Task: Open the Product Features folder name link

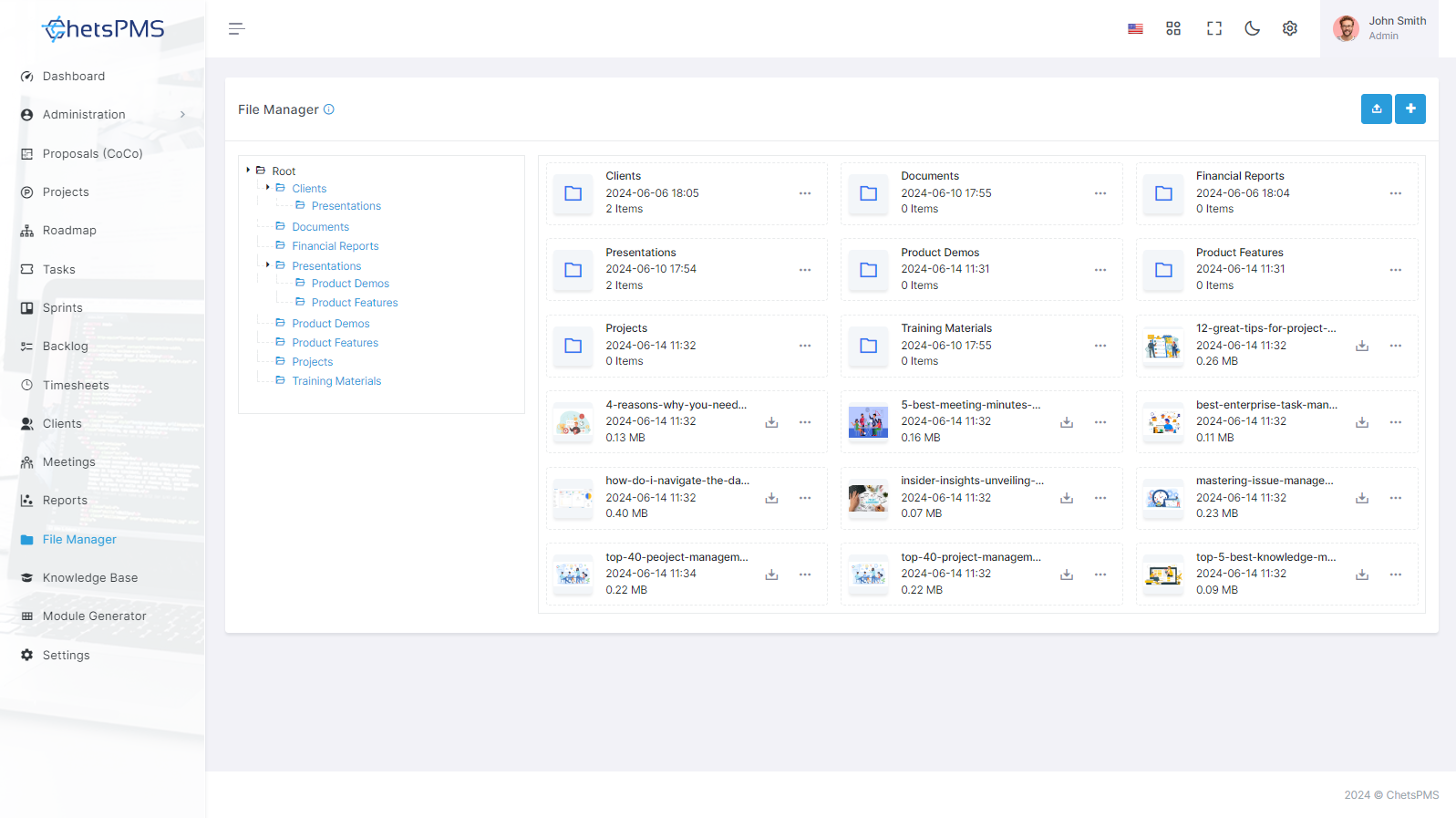Action: coord(1240,253)
